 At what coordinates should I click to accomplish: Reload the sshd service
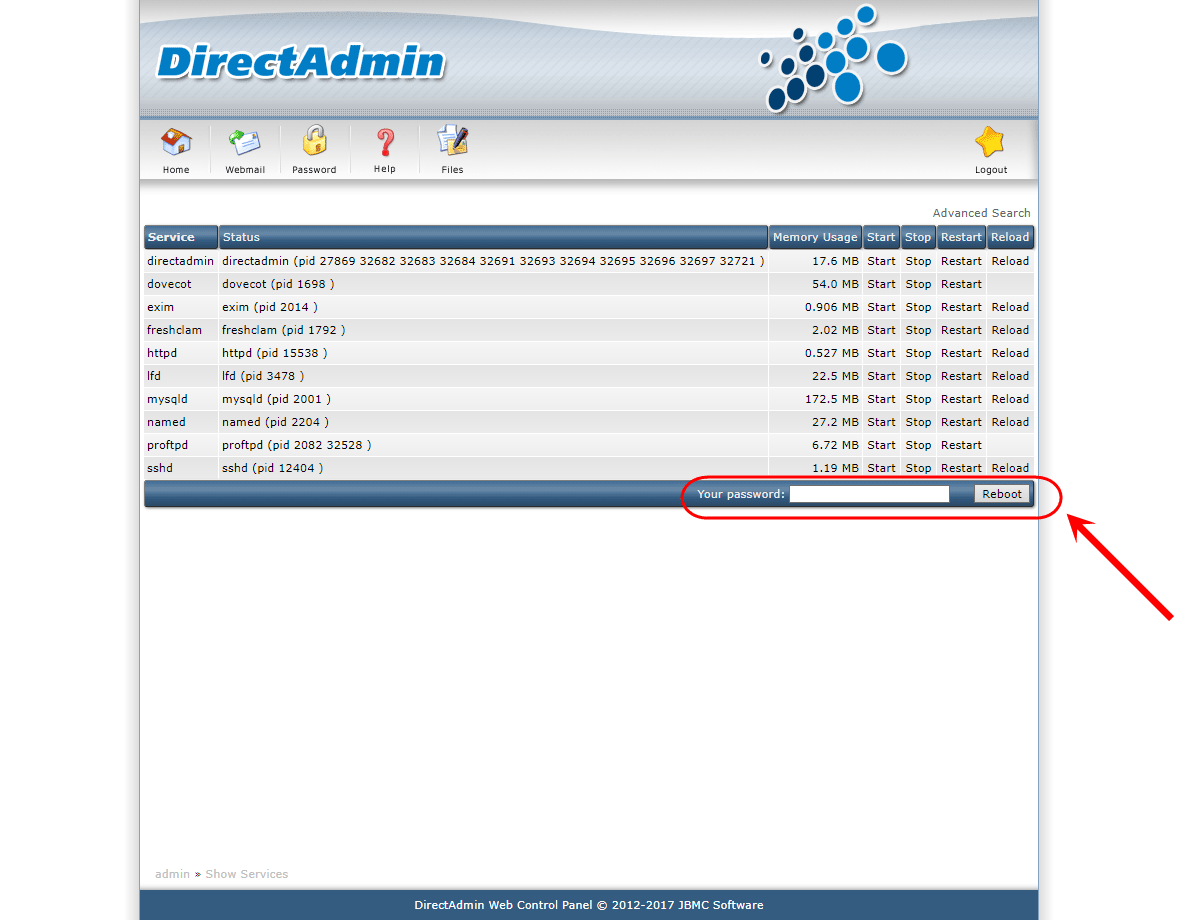[x=1010, y=468]
